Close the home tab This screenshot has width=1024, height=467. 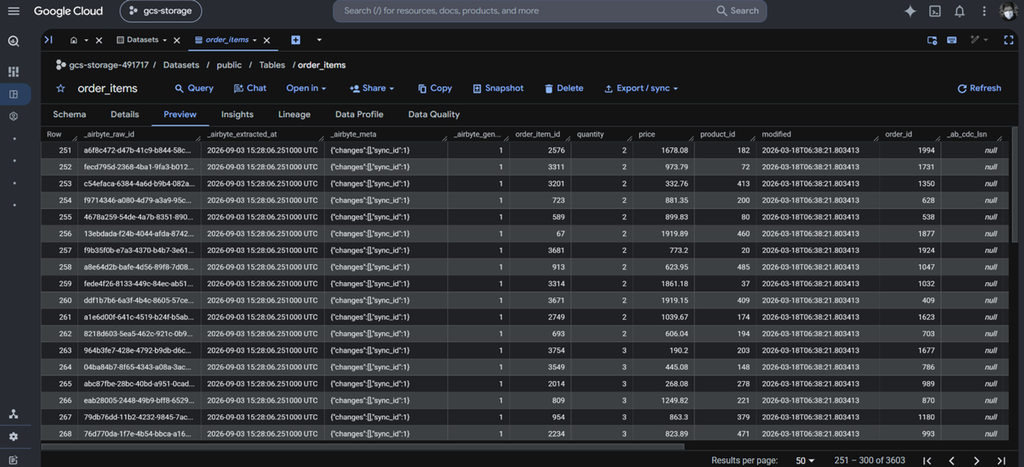click(x=99, y=40)
